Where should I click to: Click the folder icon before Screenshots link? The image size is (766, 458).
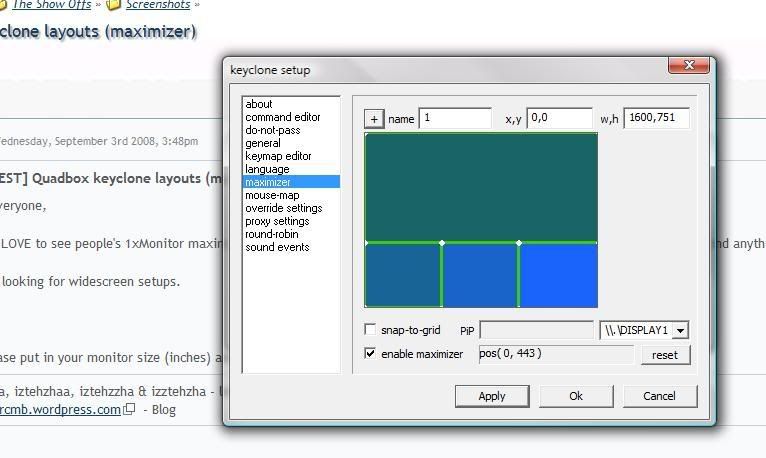(113, 5)
